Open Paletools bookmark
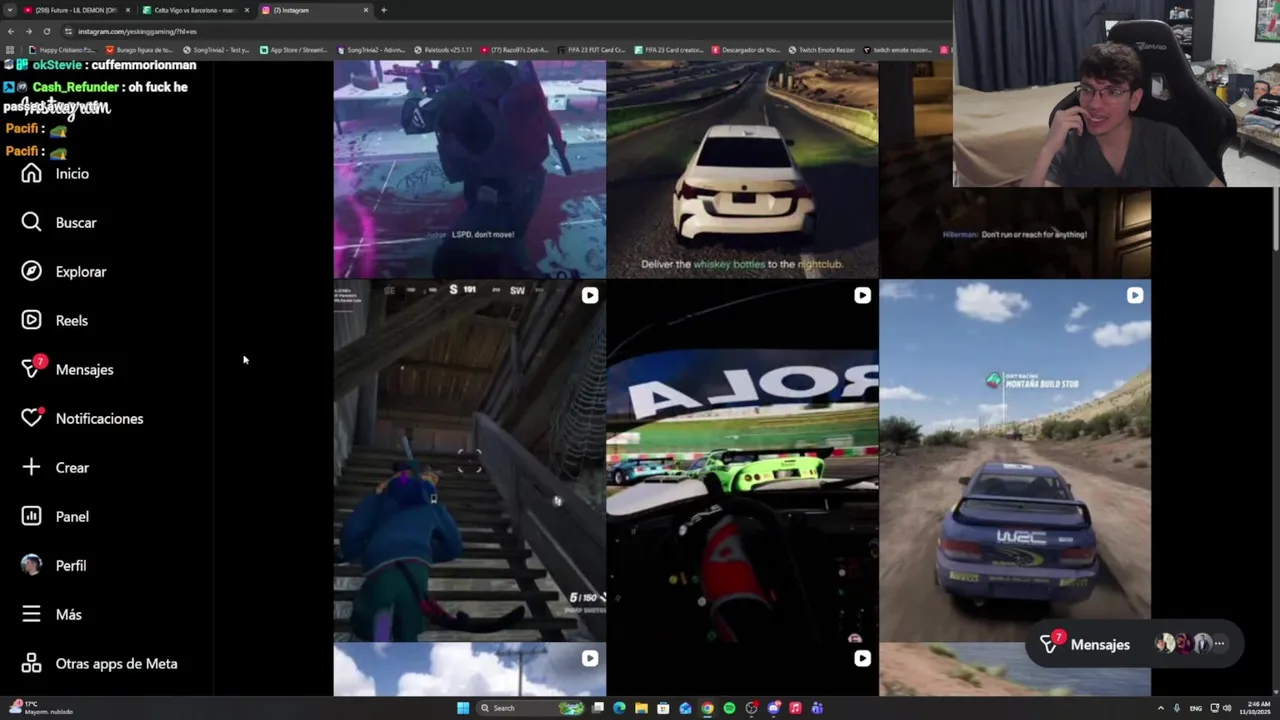1280x720 pixels. click(x=444, y=50)
